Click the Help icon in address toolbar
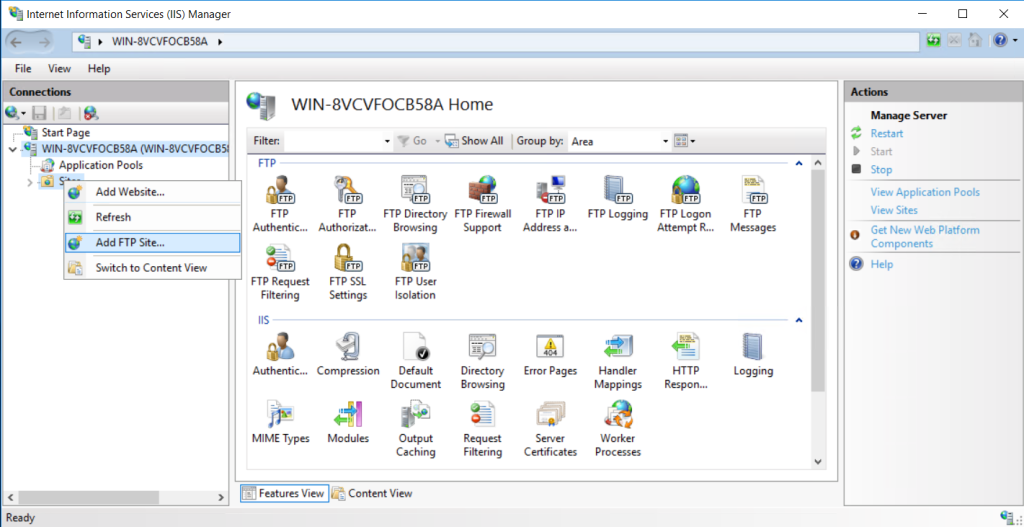The image size is (1024, 527). [x=1000, y=41]
